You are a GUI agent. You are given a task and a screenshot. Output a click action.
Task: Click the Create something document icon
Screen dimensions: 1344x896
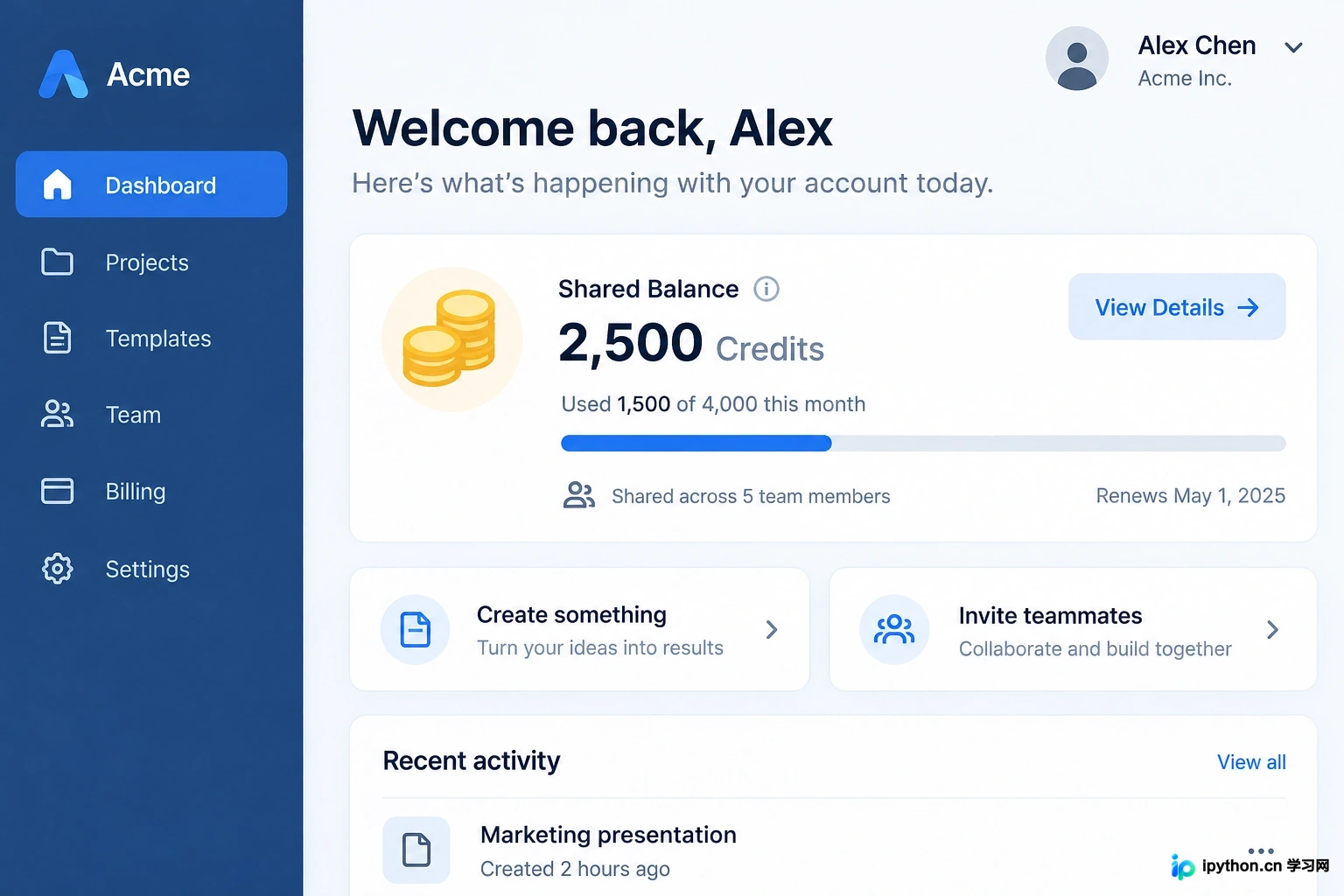pos(416,630)
